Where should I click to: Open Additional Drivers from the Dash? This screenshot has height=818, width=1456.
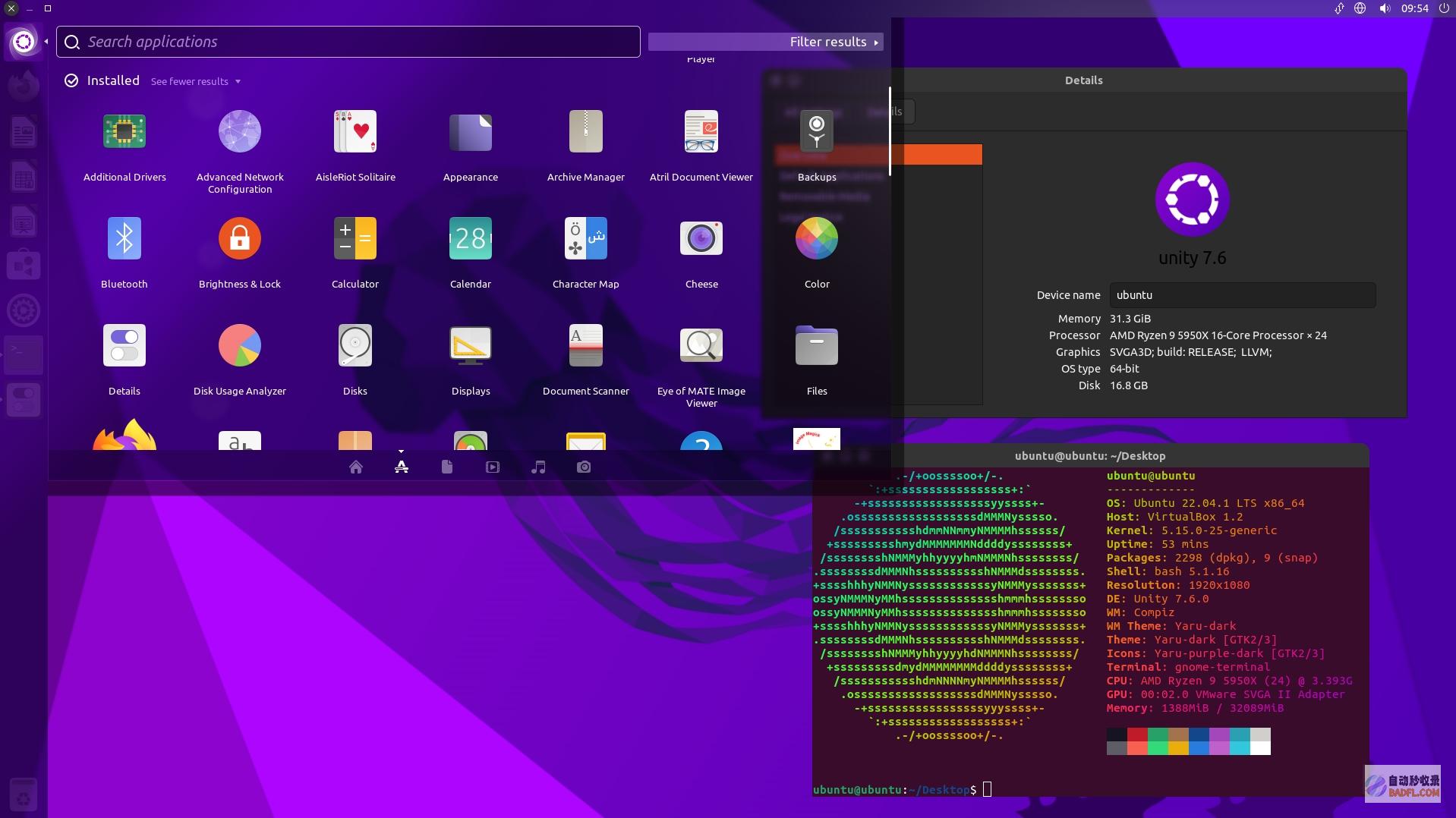point(124,146)
